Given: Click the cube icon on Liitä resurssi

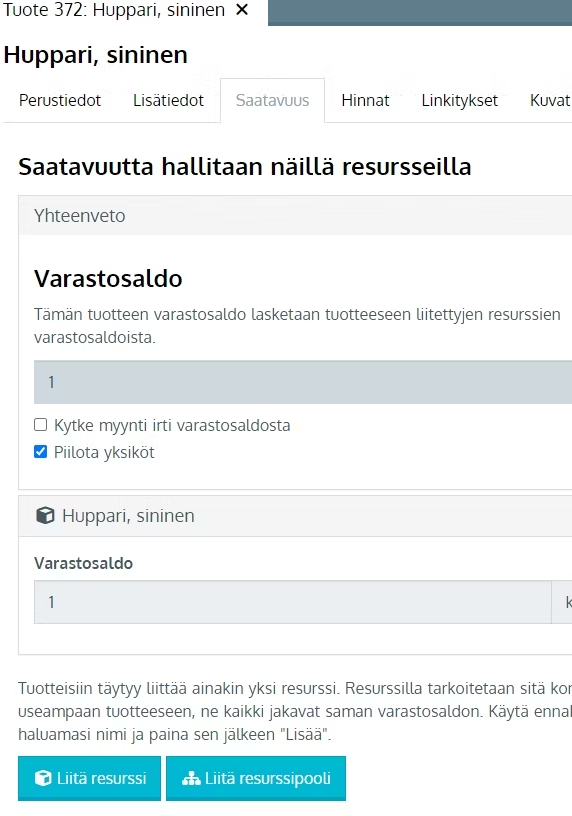Looking at the screenshot, I should [x=43, y=778].
